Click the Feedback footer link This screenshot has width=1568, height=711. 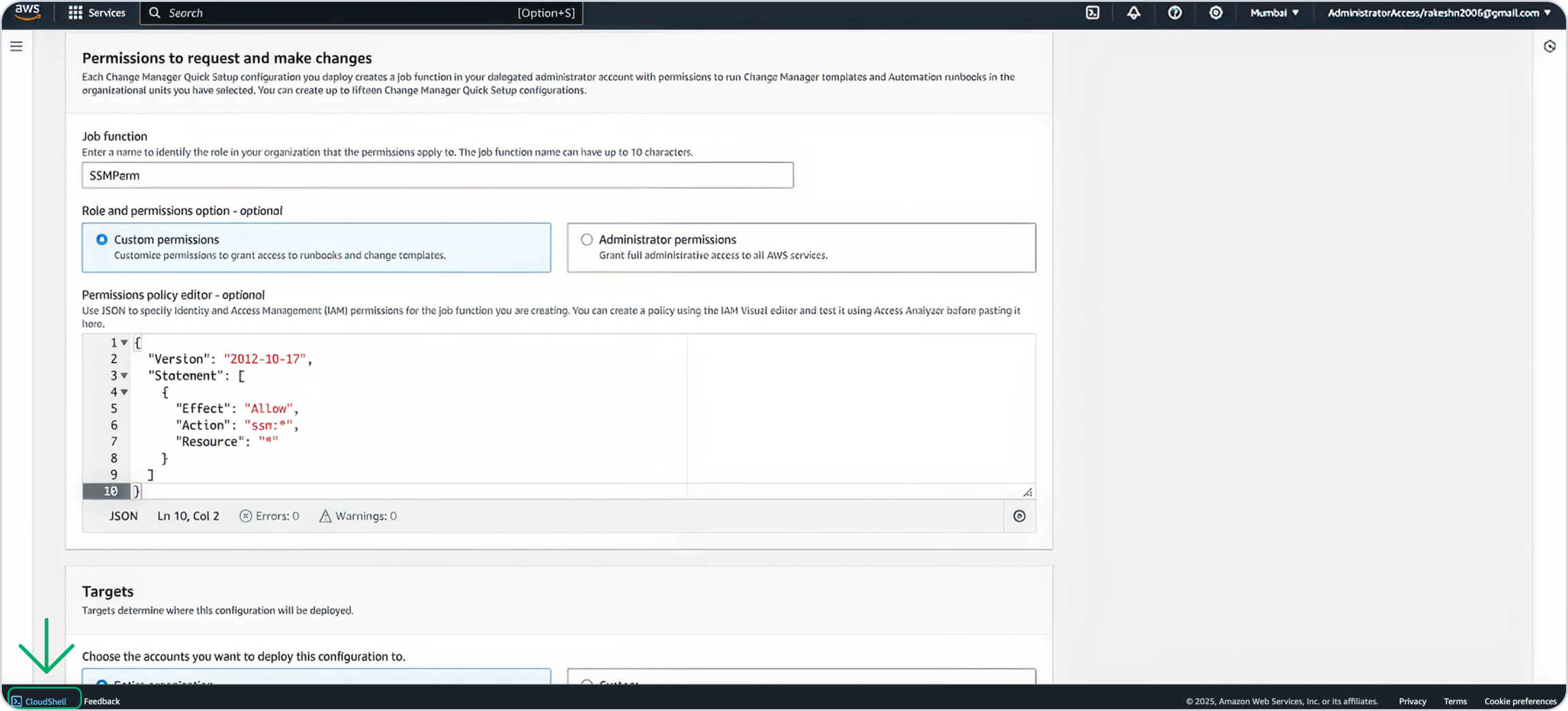click(101, 701)
